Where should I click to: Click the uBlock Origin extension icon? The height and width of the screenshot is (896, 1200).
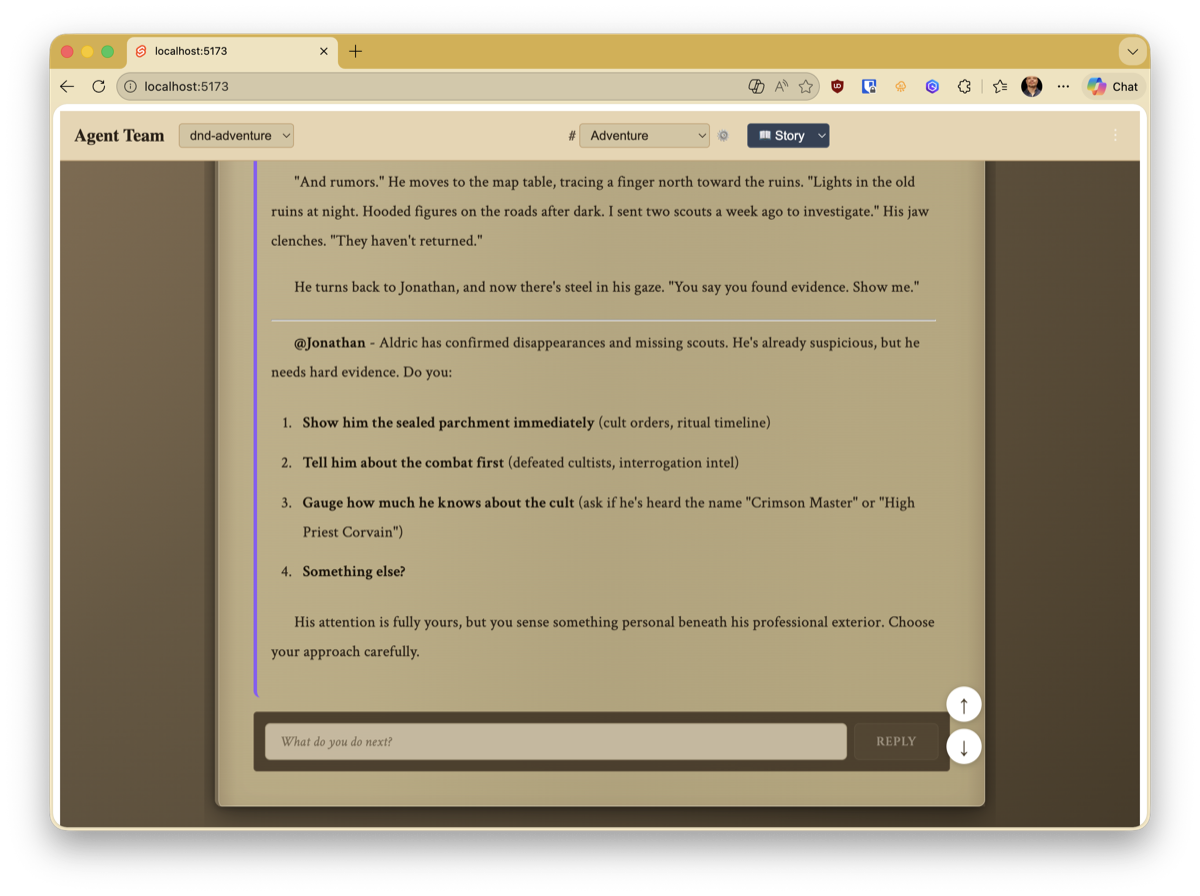coord(837,87)
